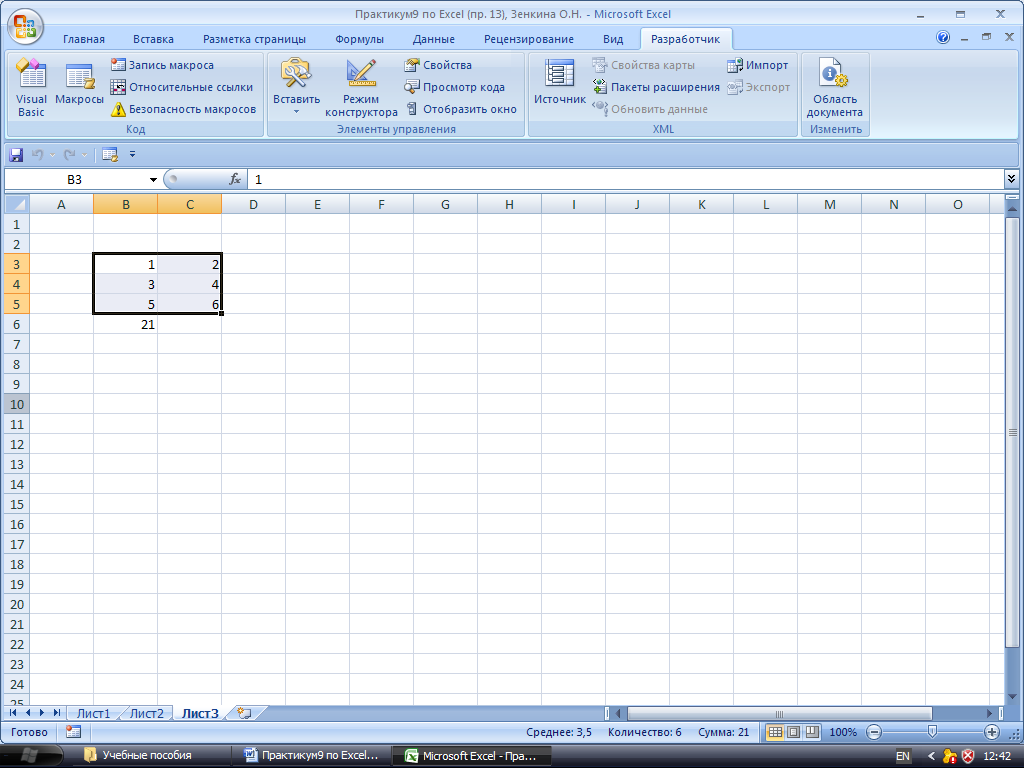Open Безопасность макросов settings
This screenshot has height=768, width=1024.
click(x=183, y=109)
